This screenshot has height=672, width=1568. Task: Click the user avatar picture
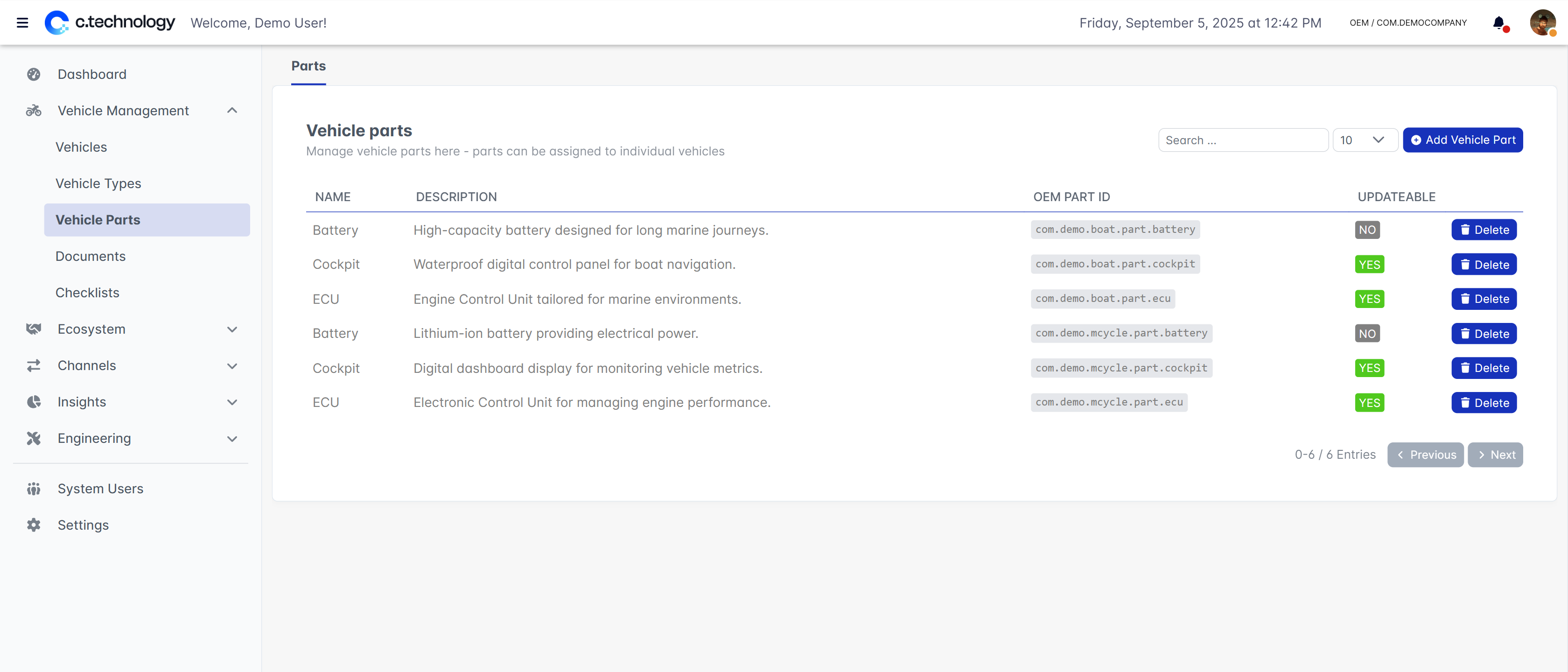[x=1542, y=23]
